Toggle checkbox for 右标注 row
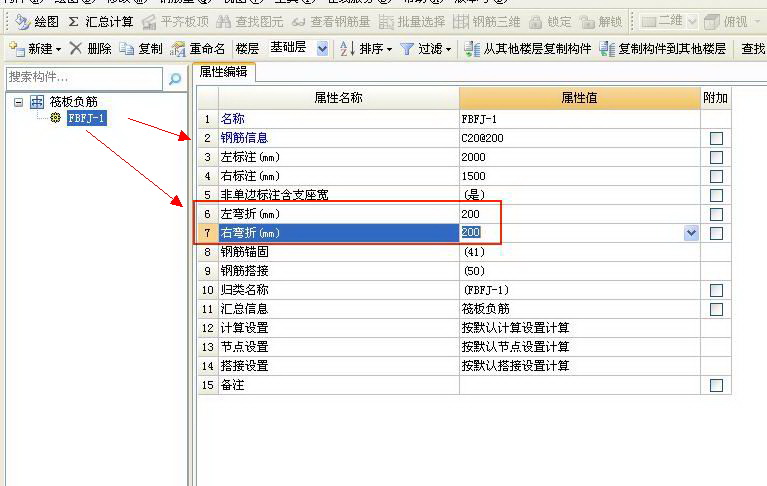This screenshot has height=486, width=767. pyautogui.click(x=716, y=177)
